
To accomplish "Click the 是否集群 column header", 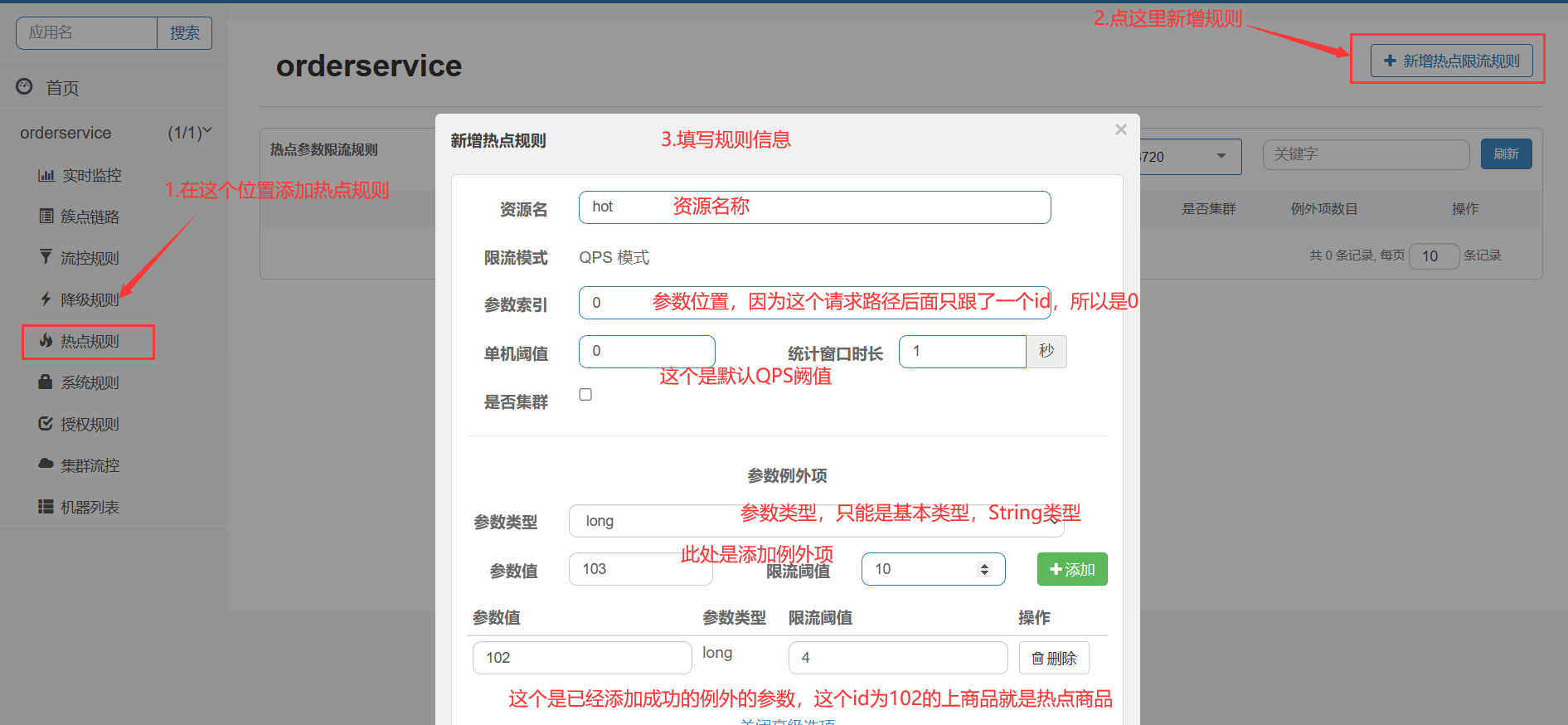I will (1208, 209).
